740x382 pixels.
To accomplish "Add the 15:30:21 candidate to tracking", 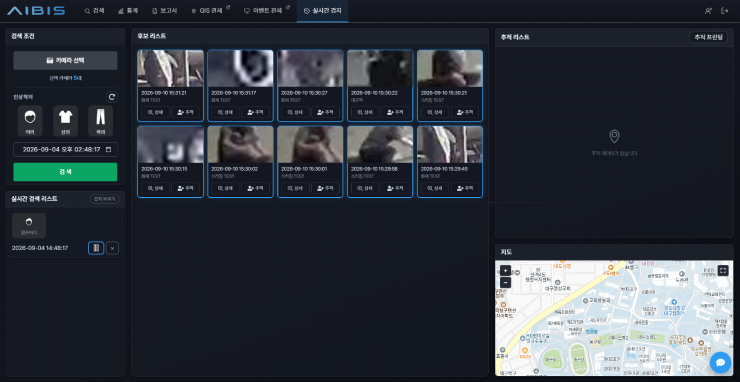I will (465, 112).
